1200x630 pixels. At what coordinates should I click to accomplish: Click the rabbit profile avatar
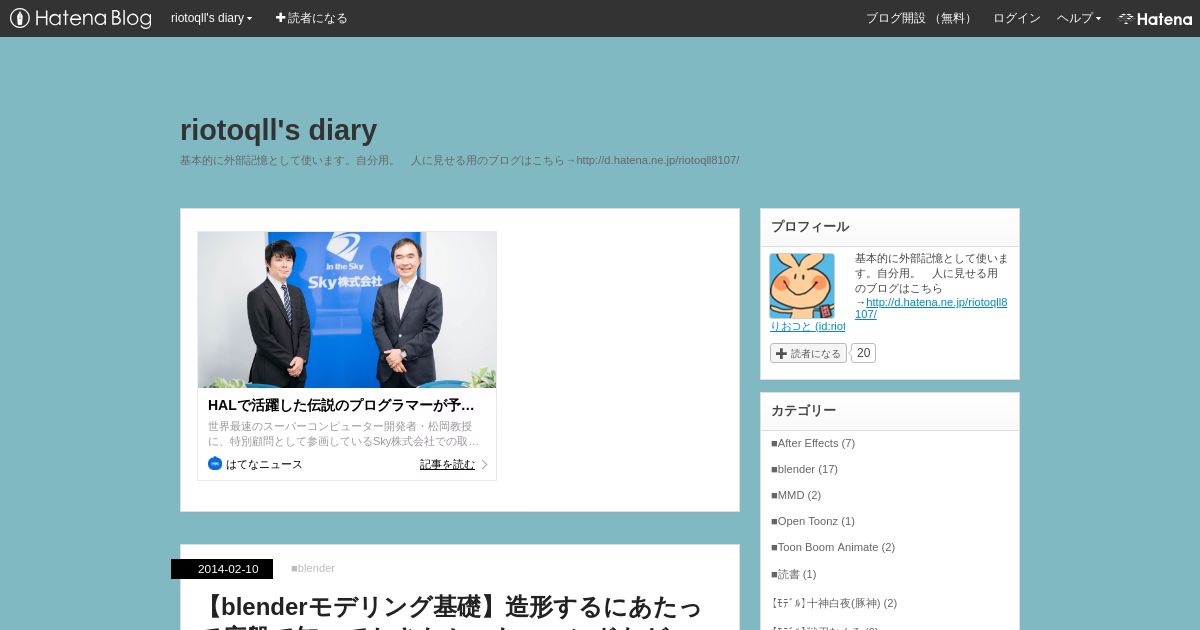click(802, 286)
